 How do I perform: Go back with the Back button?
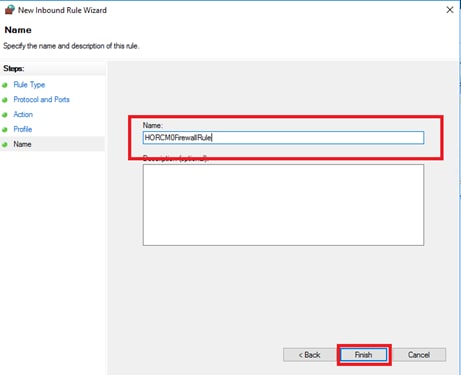(x=309, y=355)
